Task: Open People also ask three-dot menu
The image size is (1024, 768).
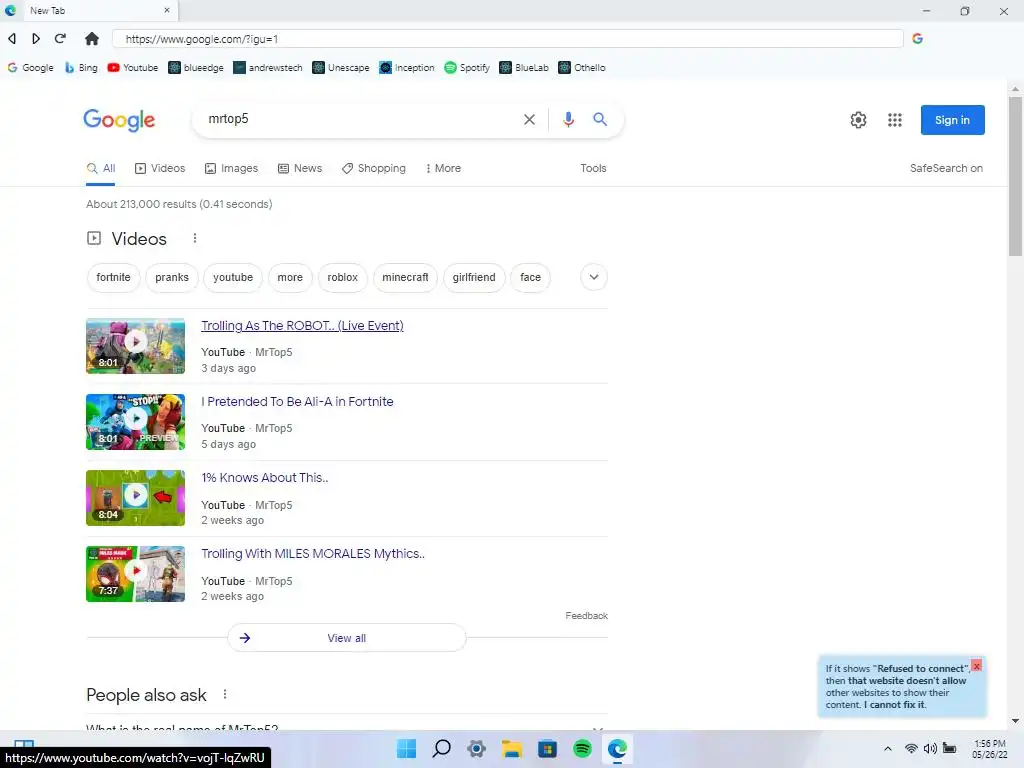Action: click(225, 694)
